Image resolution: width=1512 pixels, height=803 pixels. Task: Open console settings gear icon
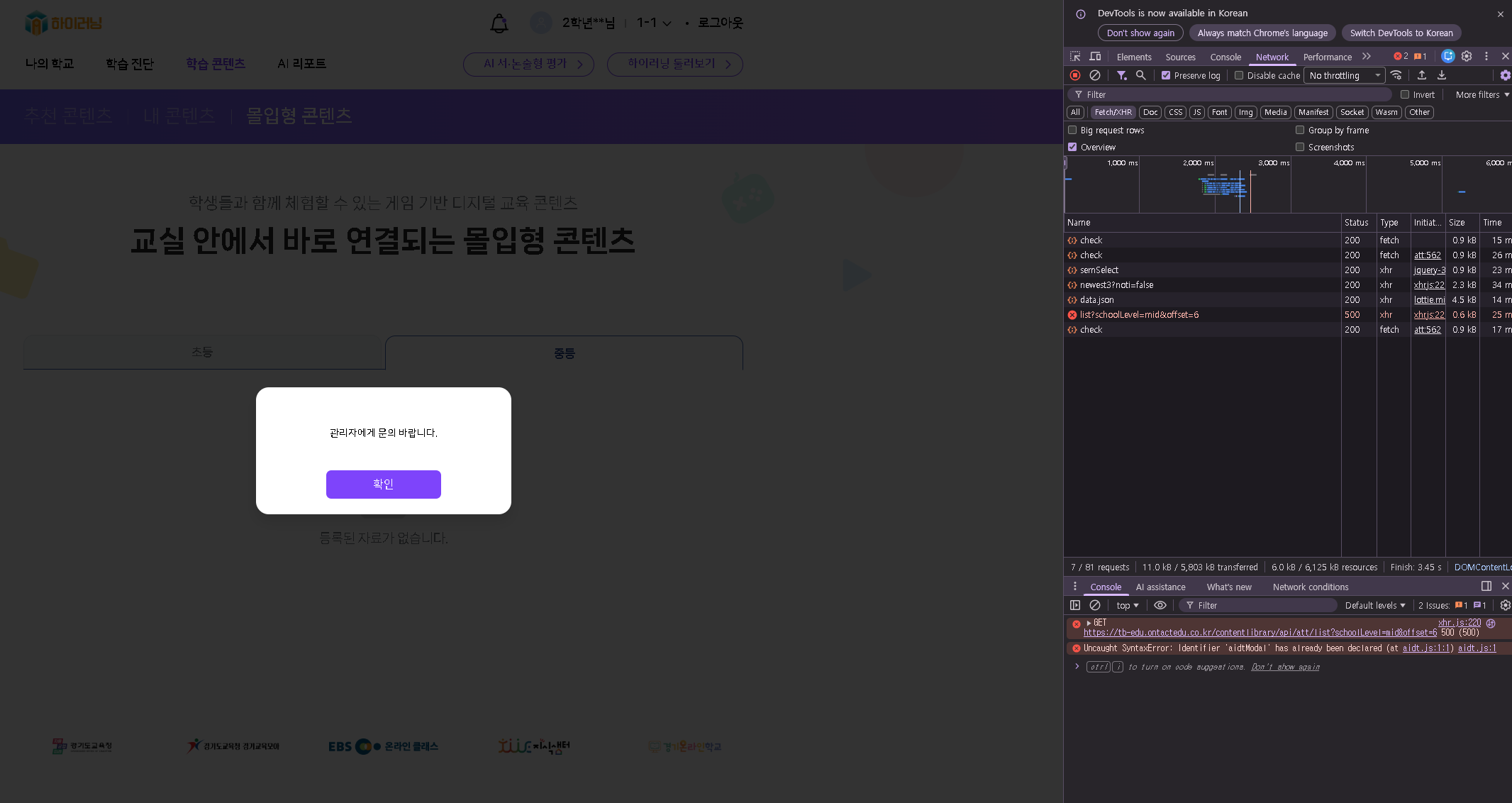point(1505,605)
